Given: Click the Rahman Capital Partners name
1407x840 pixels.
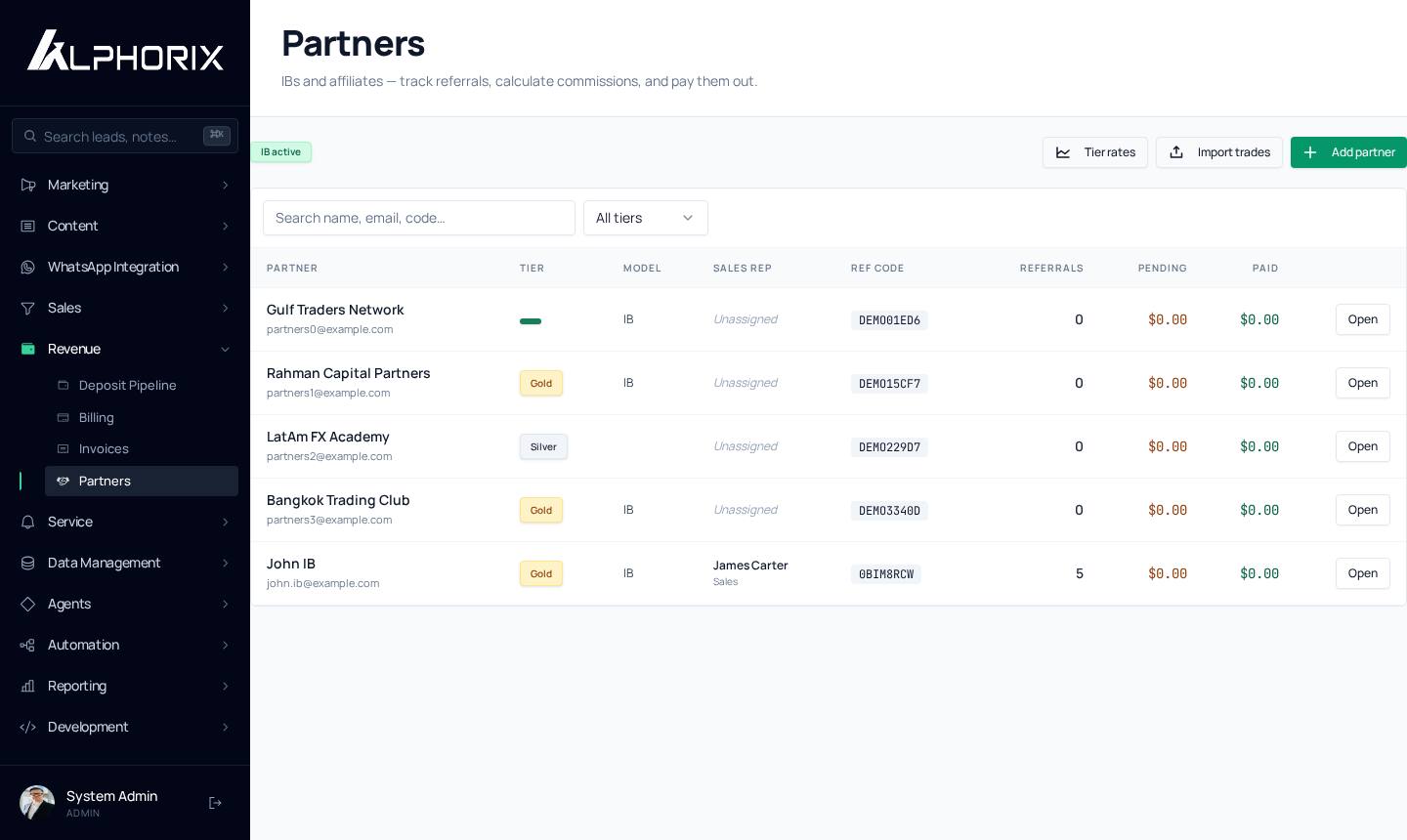Looking at the screenshot, I should pos(349,373).
